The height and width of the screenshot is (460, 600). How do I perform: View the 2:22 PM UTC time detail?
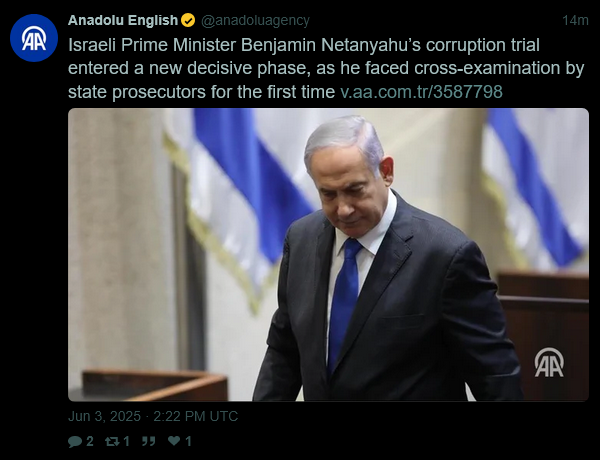pyautogui.click(x=196, y=416)
